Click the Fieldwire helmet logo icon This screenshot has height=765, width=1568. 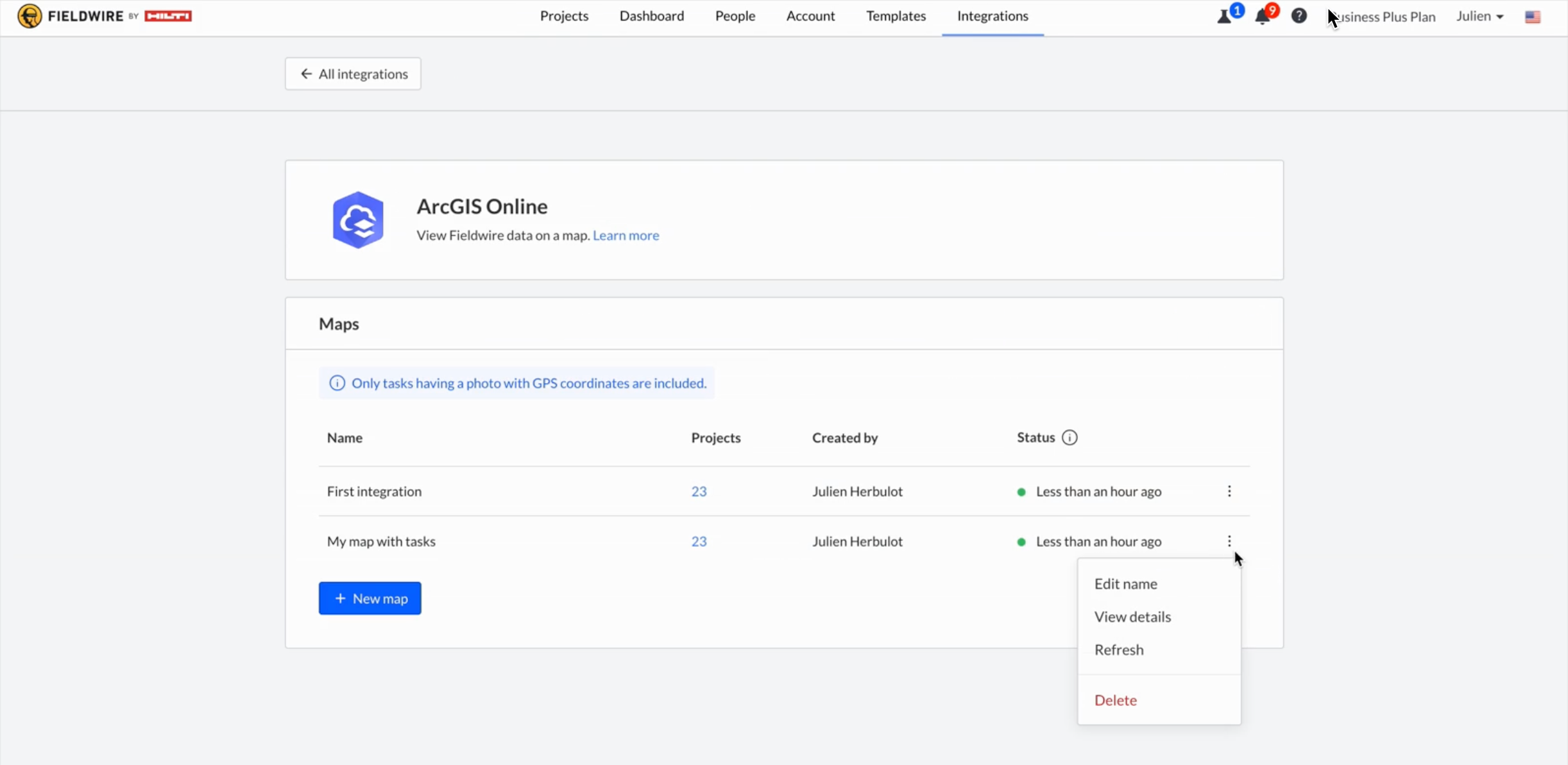click(30, 16)
